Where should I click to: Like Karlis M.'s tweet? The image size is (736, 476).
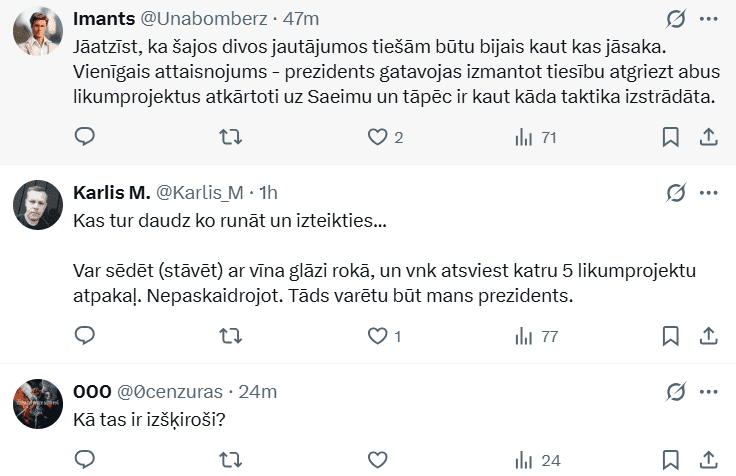[x=378, y=336]
